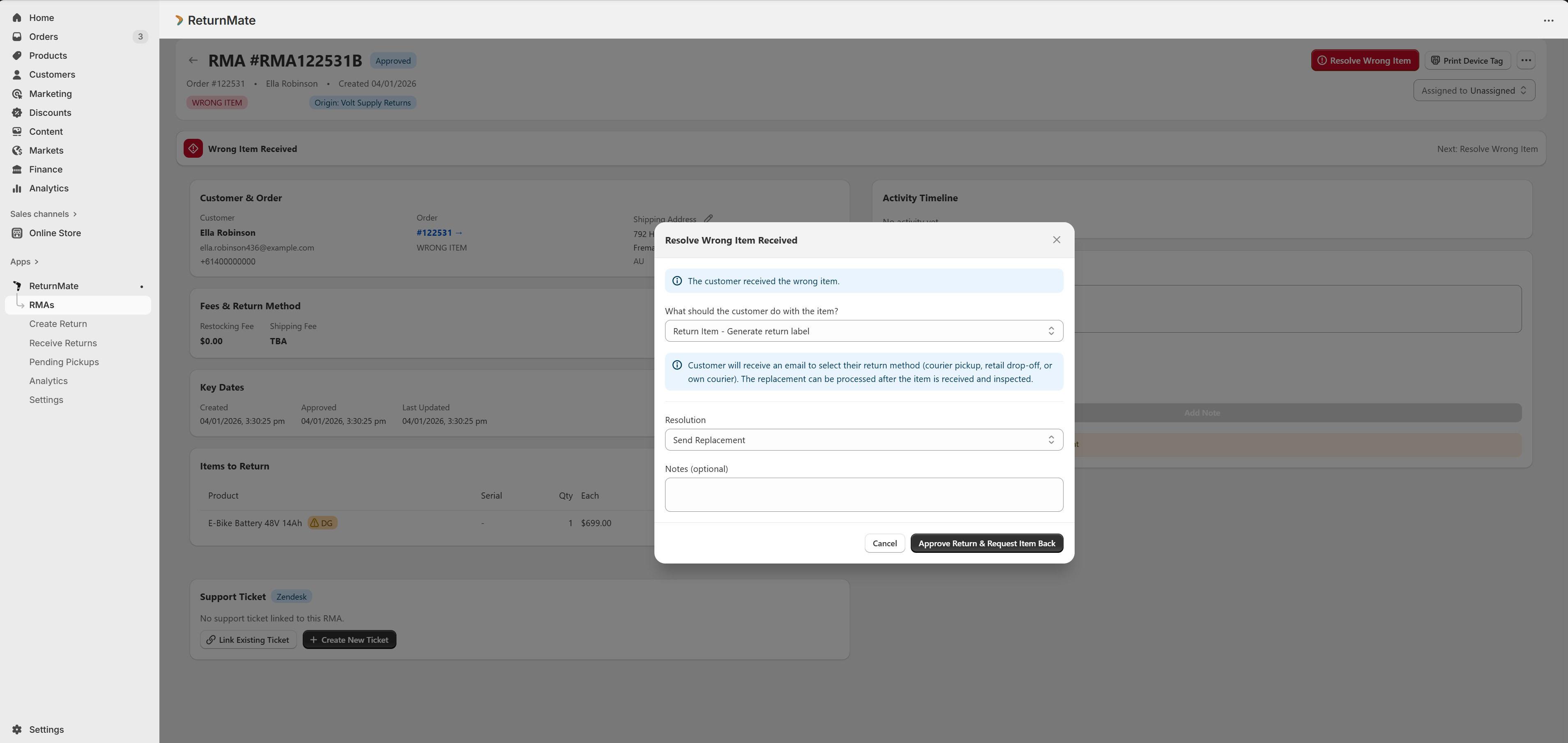Click Link Existing Ticket button
This screenshot has width=1568, height=743.
pyautogui.click(x=249, y=639)
